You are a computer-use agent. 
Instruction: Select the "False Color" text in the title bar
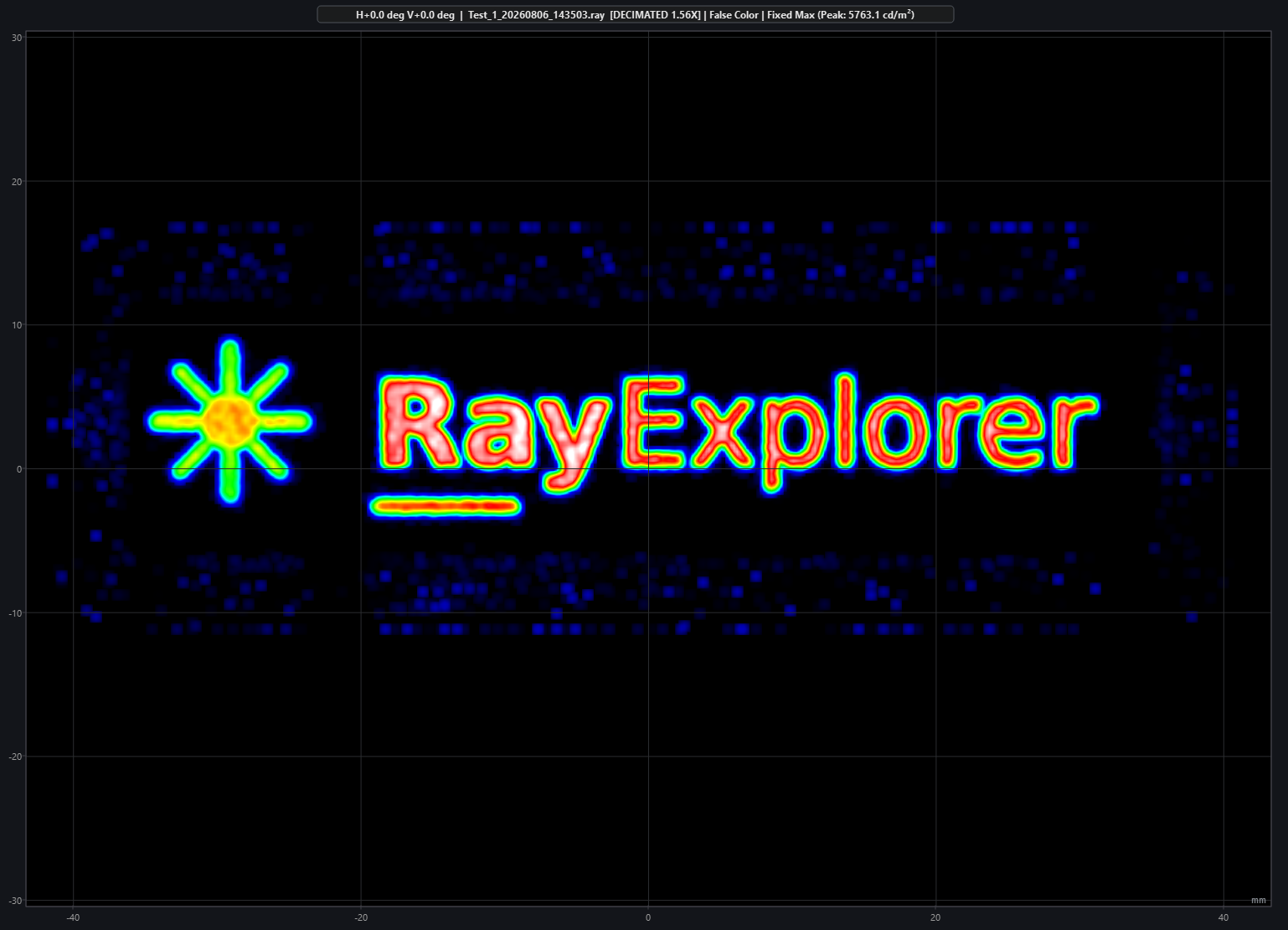[x=734, y=15]
